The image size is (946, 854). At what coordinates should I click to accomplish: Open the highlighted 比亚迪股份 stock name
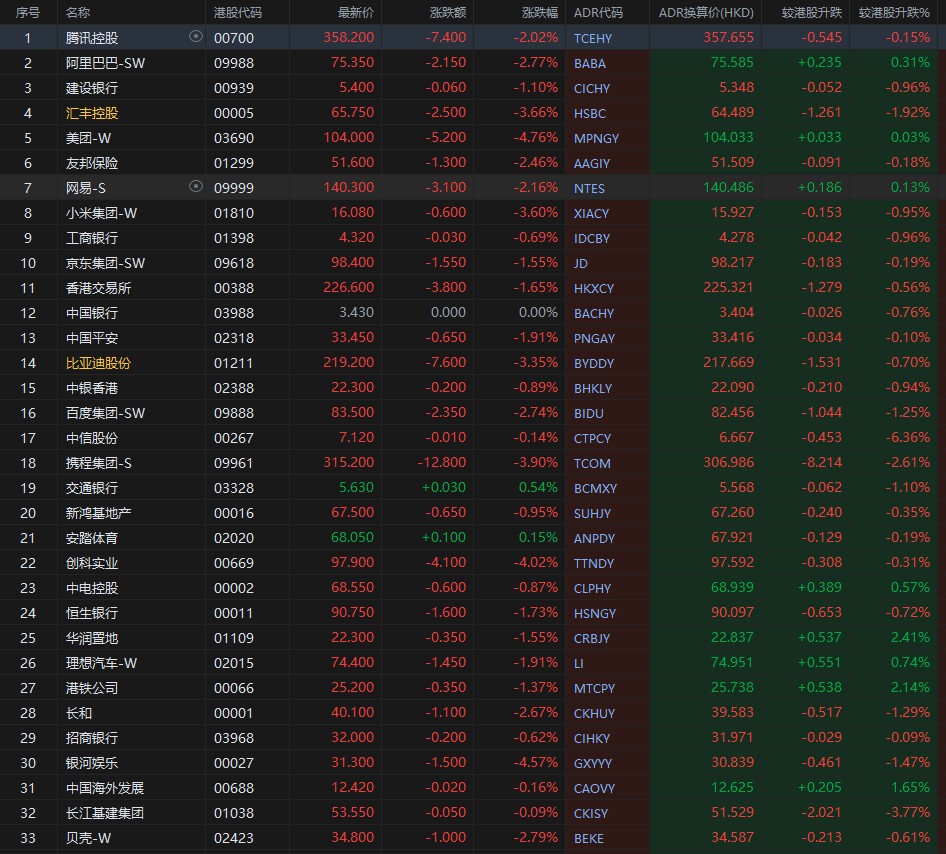(x=98, y=363)
